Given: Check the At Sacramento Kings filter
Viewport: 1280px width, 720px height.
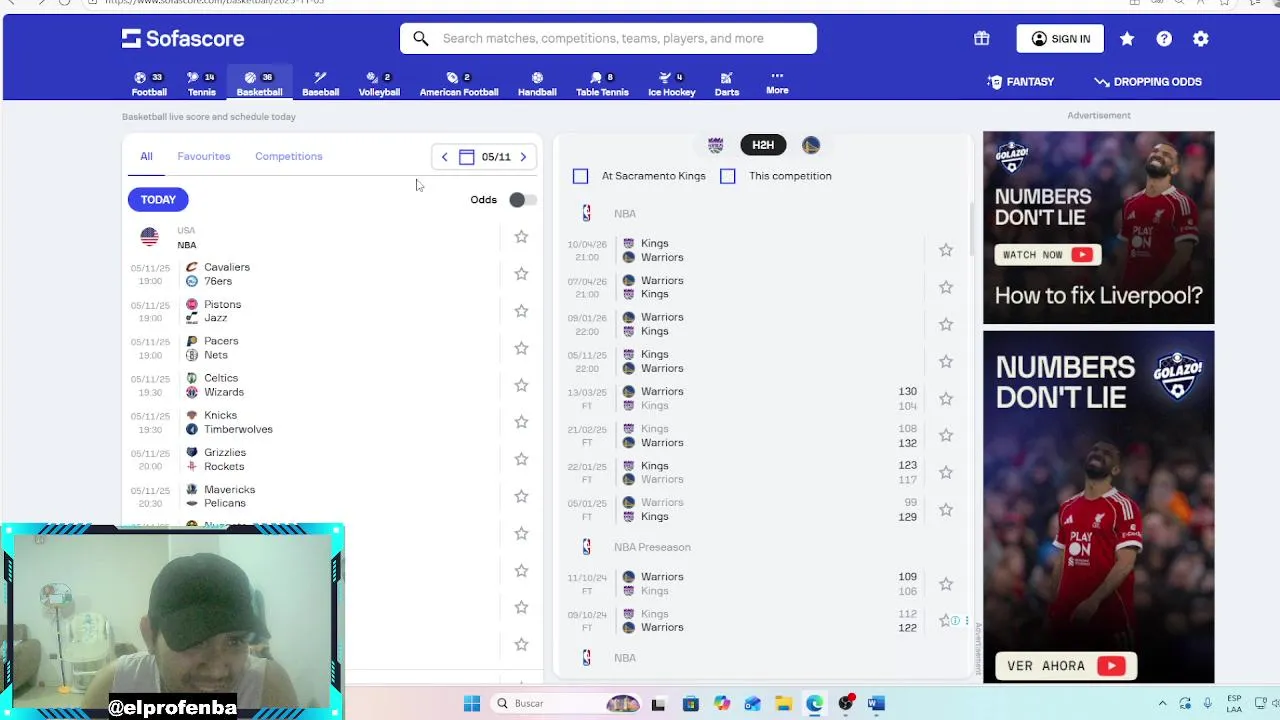Looking at the screenshot, I should [x=580, y=176].
